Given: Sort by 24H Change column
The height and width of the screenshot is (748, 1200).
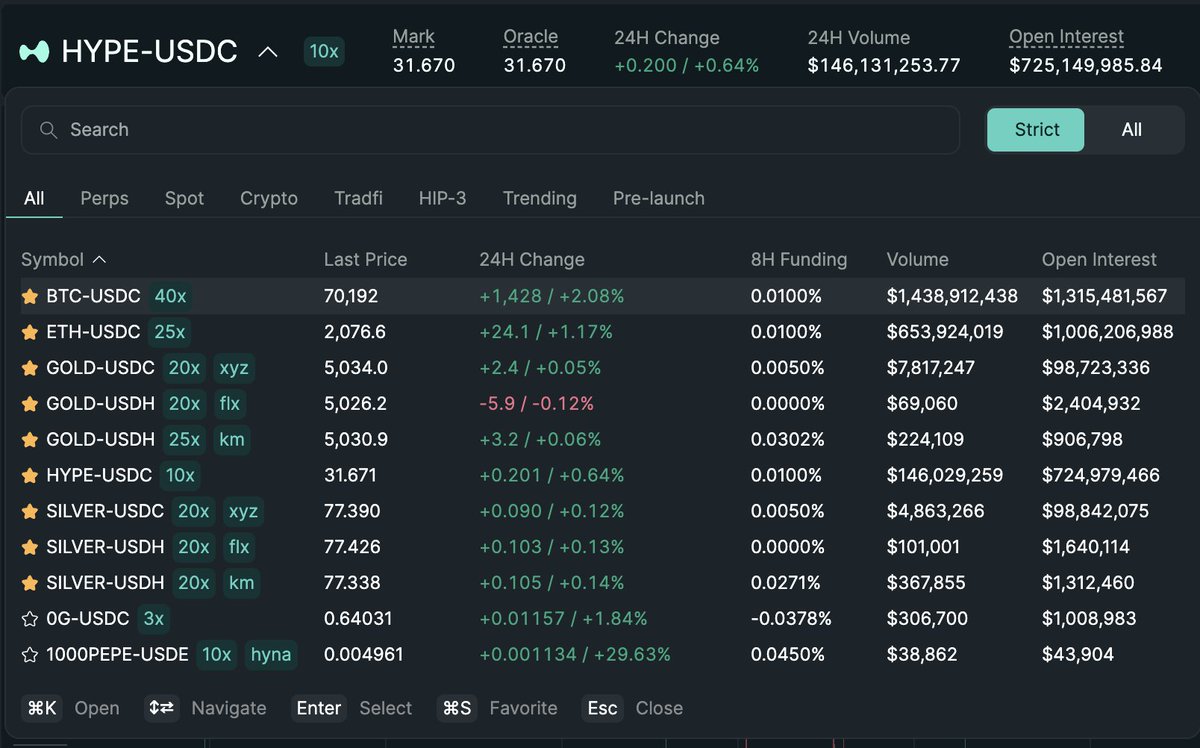Looking at the screenshot, I should 532,259.
